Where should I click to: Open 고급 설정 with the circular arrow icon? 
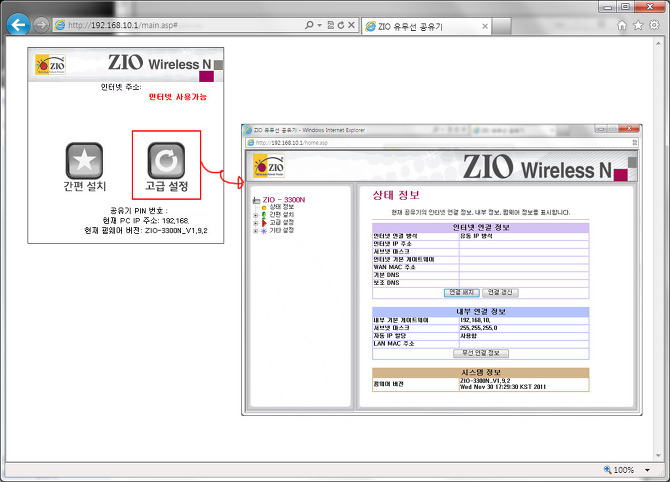(x=166, y=161)
